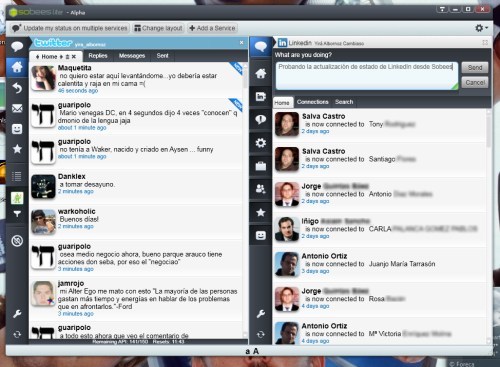Viewport: 500px width, 367px height.
Task: Open Antonio Ortiz entry connected to Juanjo
Action: [380, 264]
